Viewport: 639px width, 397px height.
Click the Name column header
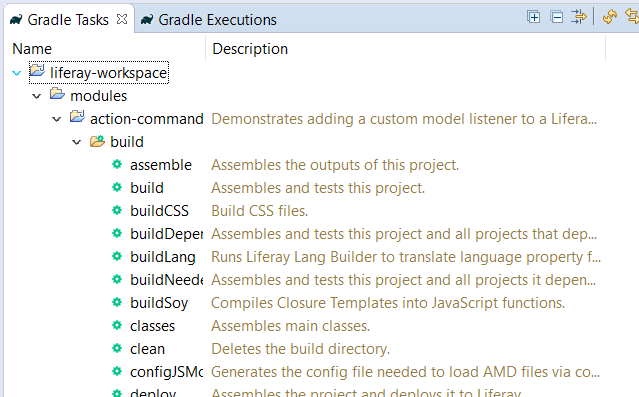pyautogui.click(x=32, y=49)
